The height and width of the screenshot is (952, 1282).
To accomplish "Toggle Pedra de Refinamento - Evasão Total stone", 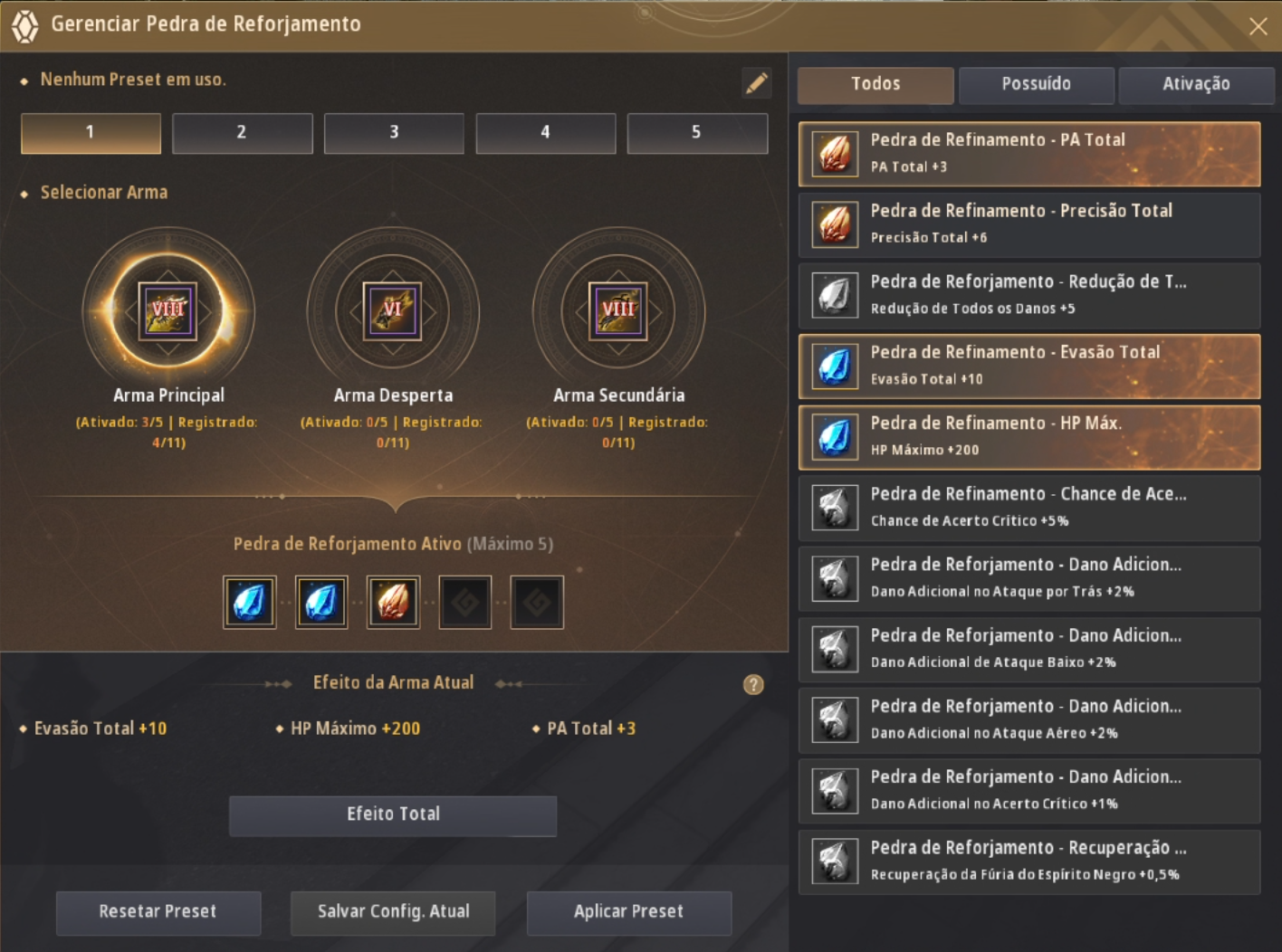I will [x=1029, y=367].
